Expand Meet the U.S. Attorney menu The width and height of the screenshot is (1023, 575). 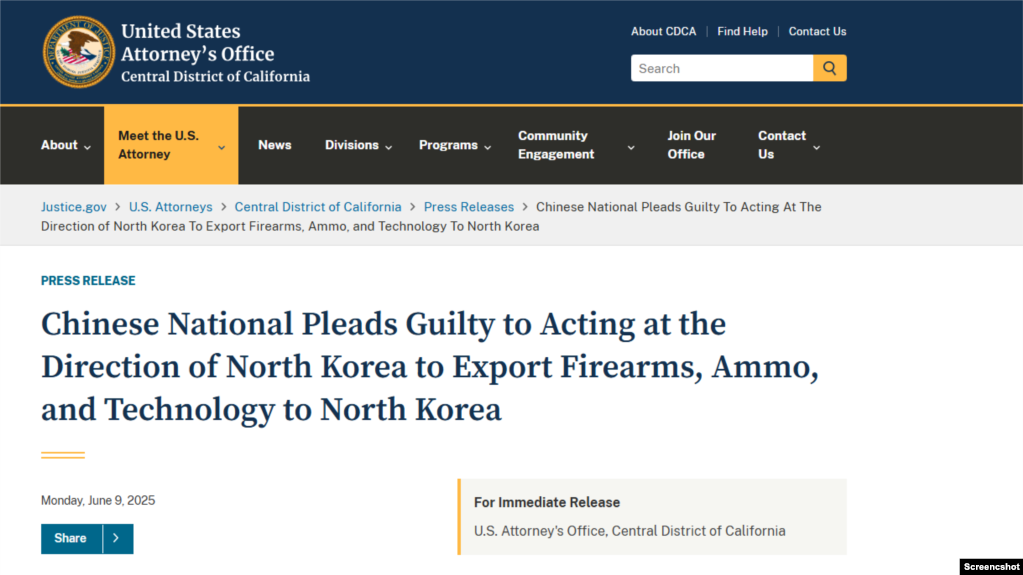(x=171, y=145)
